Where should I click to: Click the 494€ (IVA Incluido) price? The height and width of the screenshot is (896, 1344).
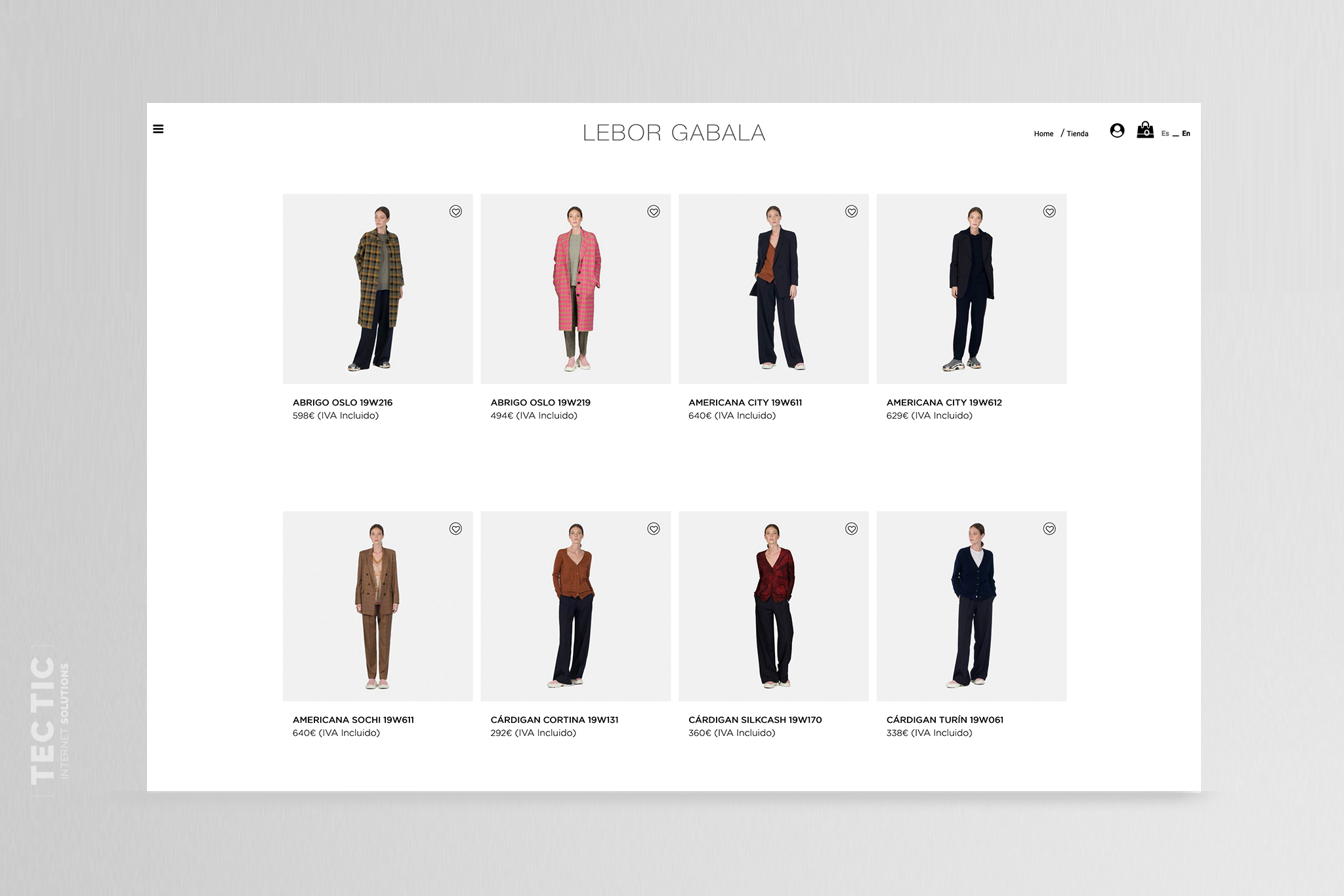pyautogui.click(x=534, y=416)
